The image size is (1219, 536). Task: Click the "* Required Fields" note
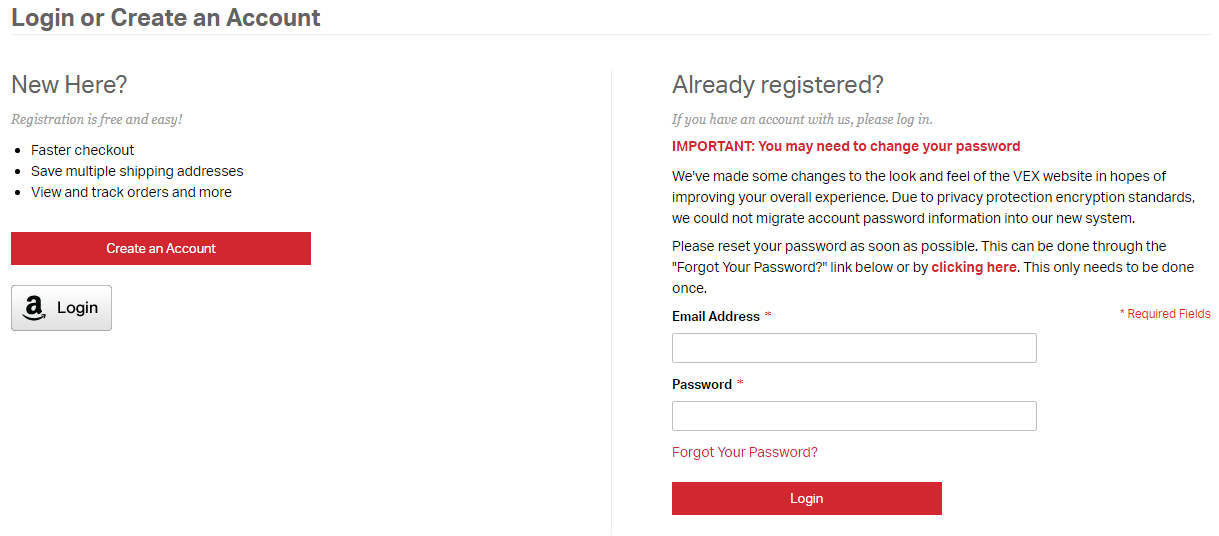pos(1165,314)
